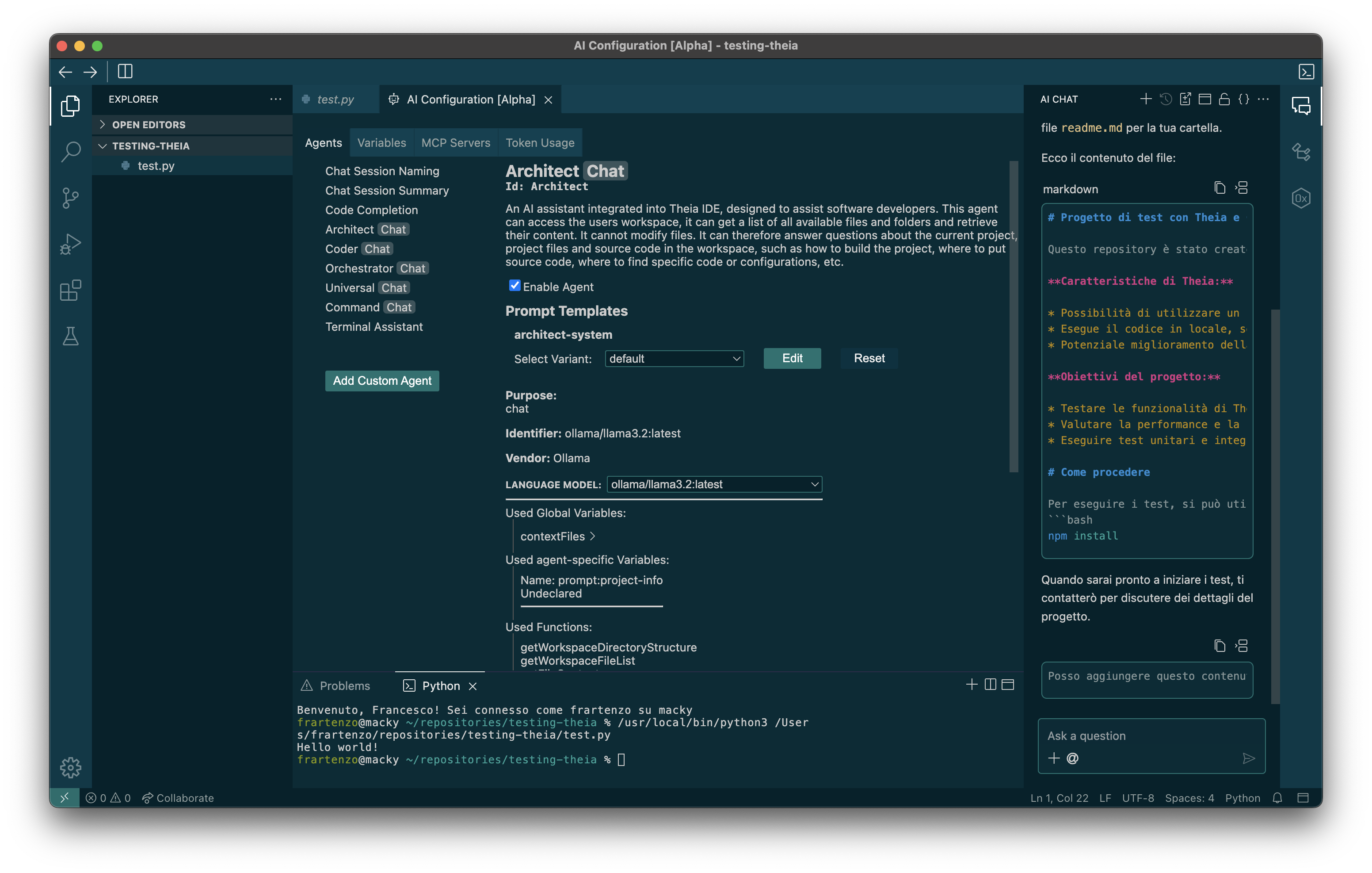Click the curly braces icon in AI Chat
Screen dimensions: 1372x873
(x=1244, y=99)
